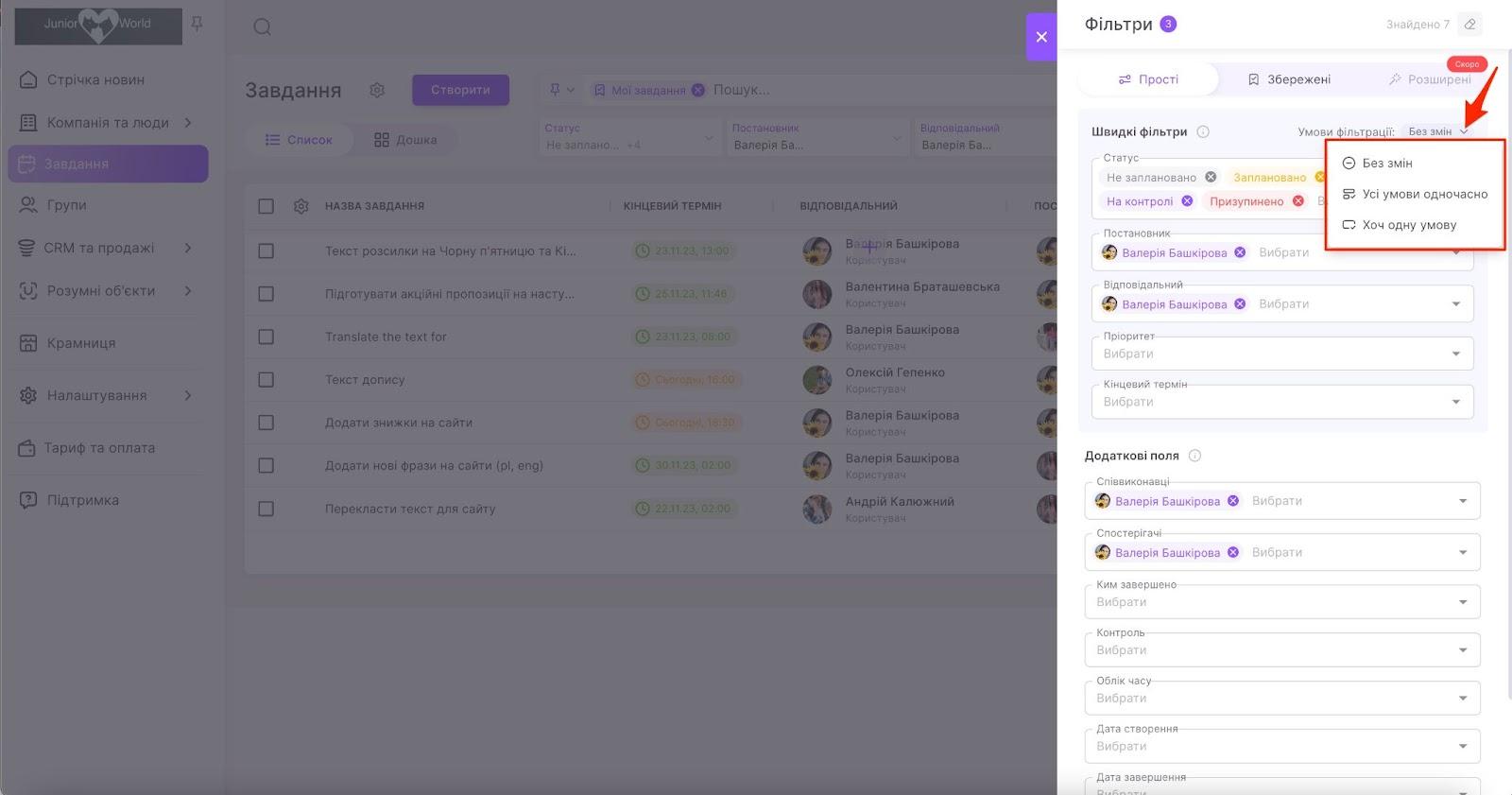Switch to the Прості filters tab
Viewport: 1512px width, 795px height.
pyautogui.click(x=1148, y=79)
